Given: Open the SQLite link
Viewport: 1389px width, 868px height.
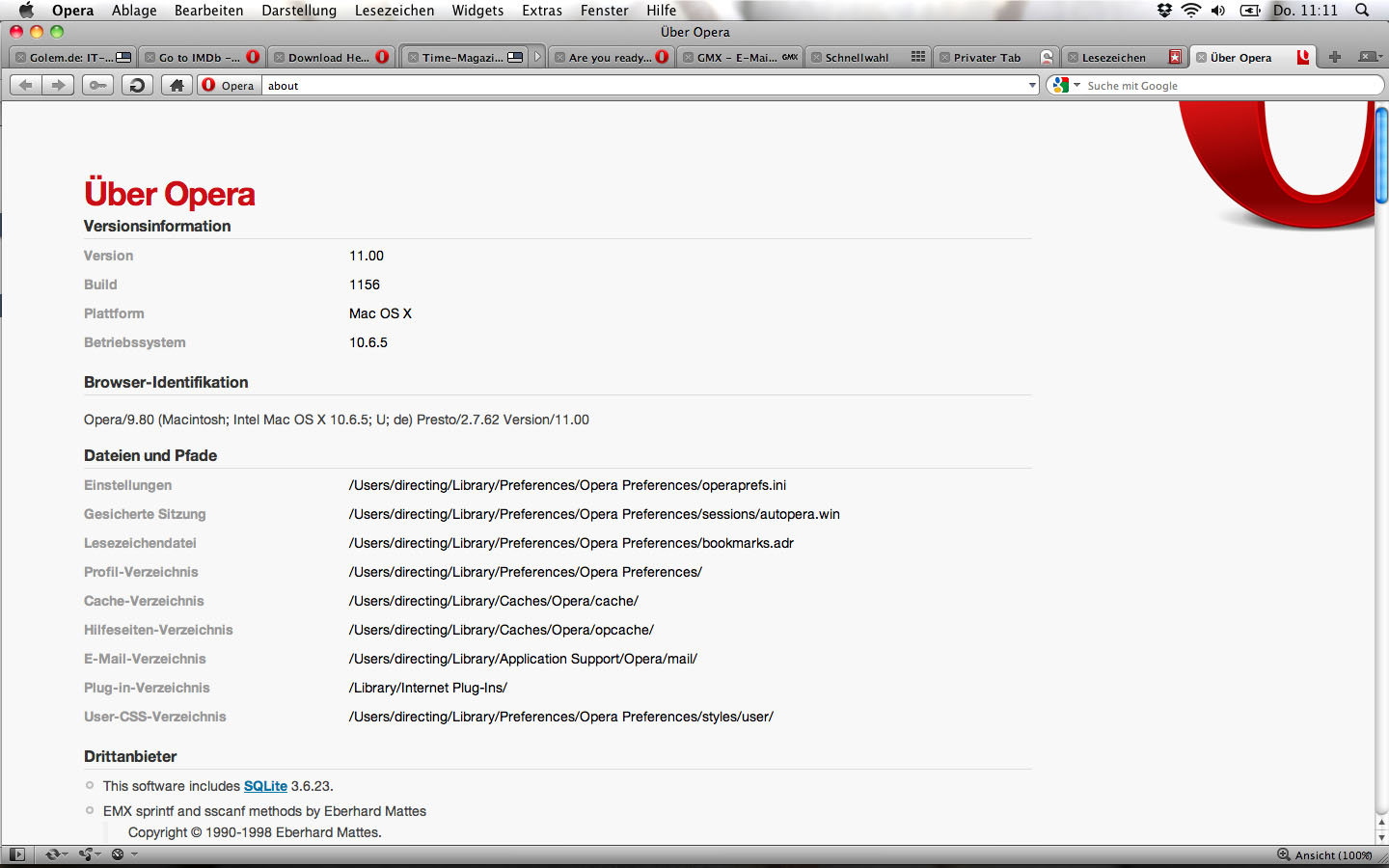Looking at the screenshot, I should click(264, 786).
